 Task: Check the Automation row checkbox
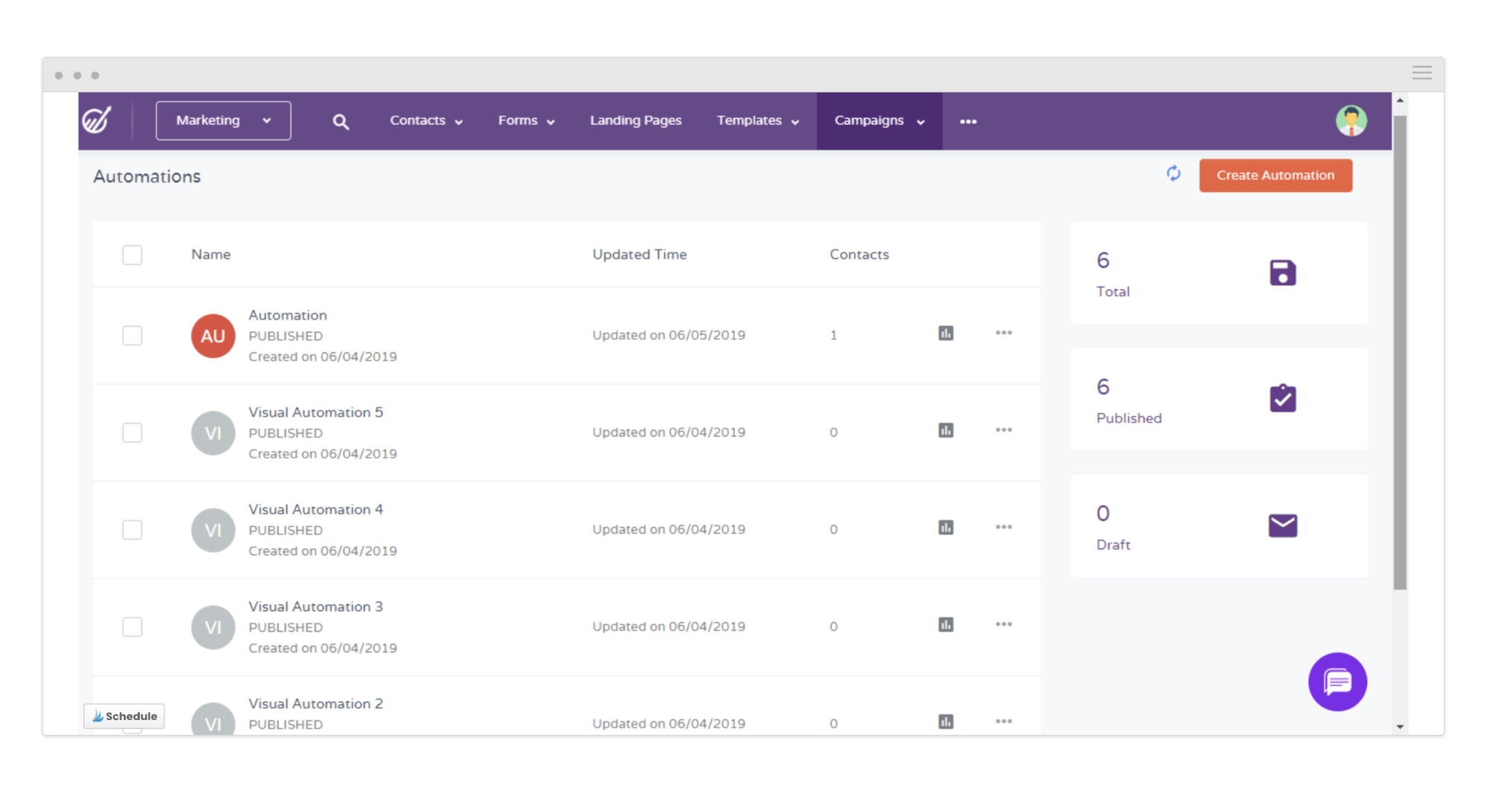(x=132, y=336)
